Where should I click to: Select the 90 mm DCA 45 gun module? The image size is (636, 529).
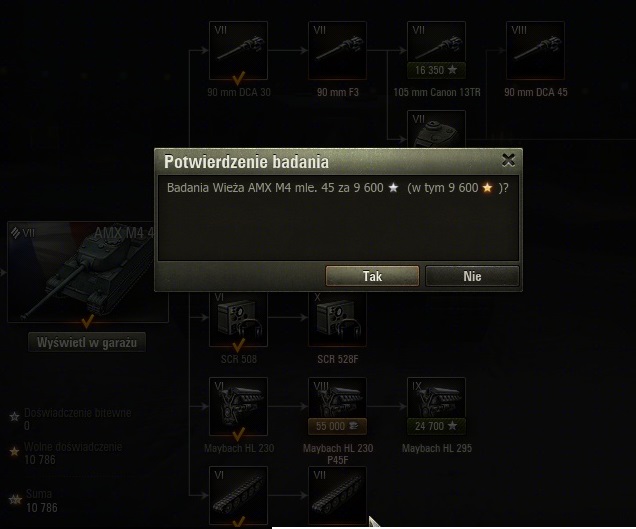(535, 51)
